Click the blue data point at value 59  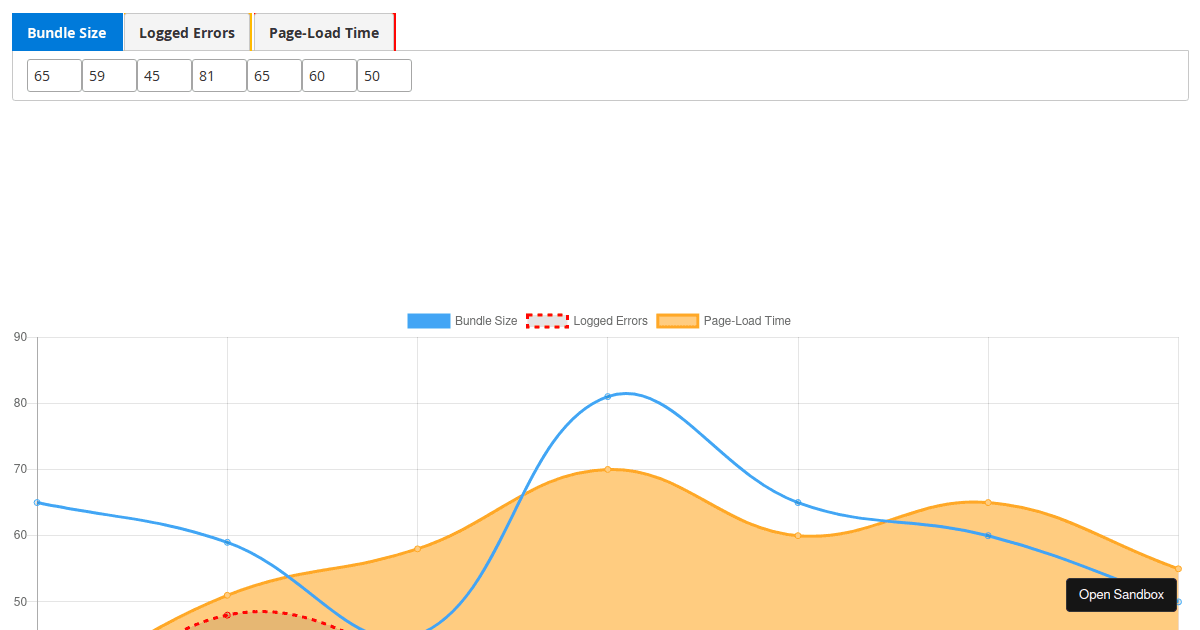tap(227, 542)
